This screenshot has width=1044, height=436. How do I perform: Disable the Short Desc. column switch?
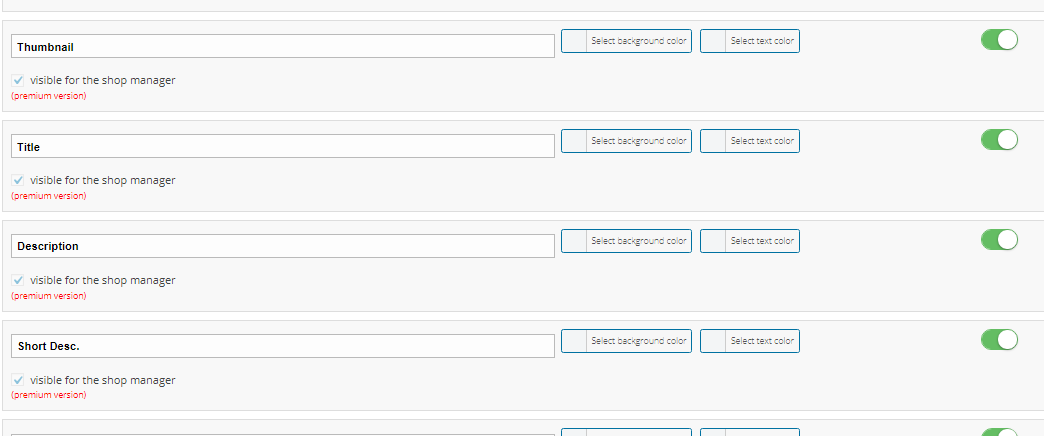999,339
